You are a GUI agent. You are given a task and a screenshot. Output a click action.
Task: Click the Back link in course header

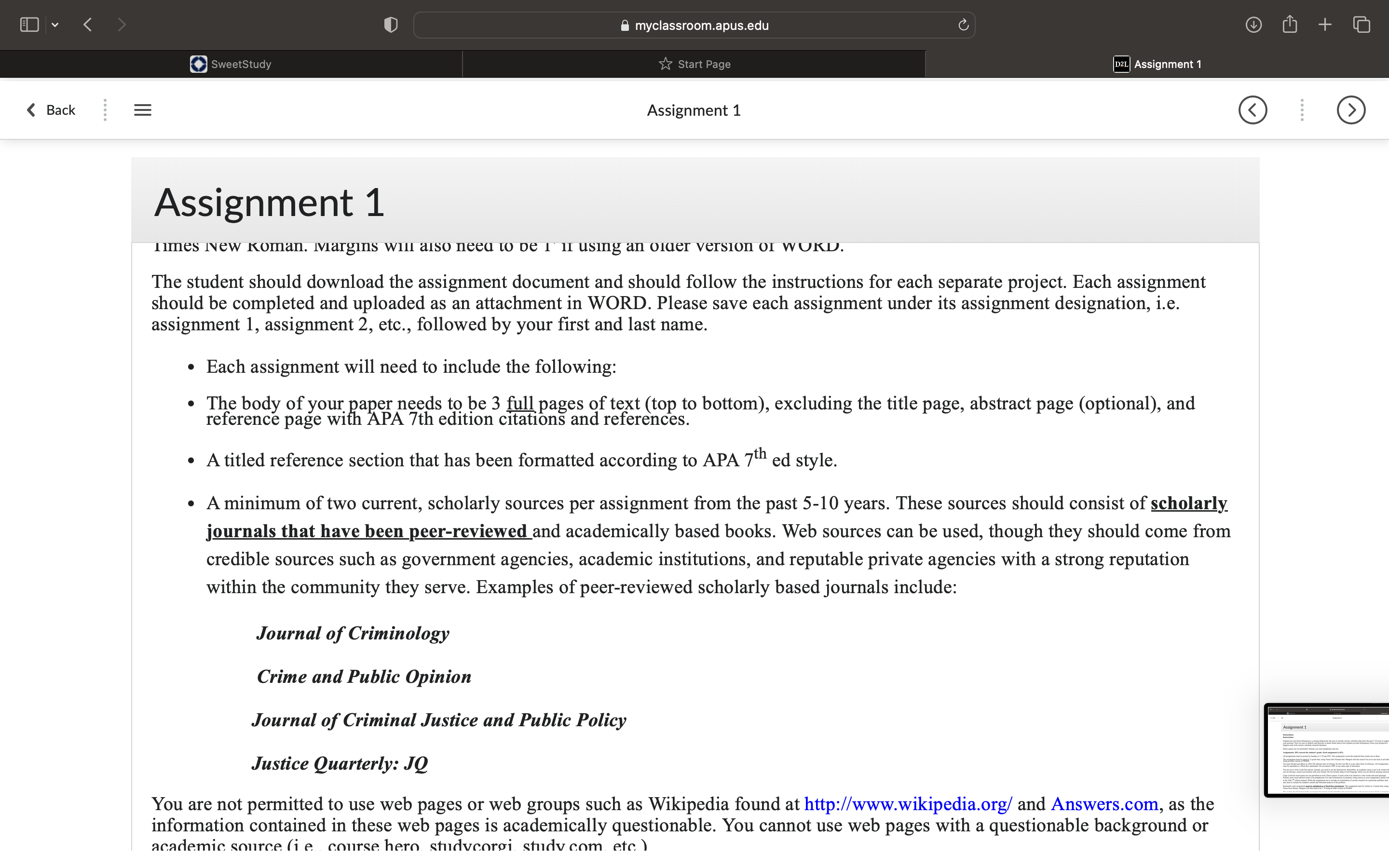coord(51,109)
